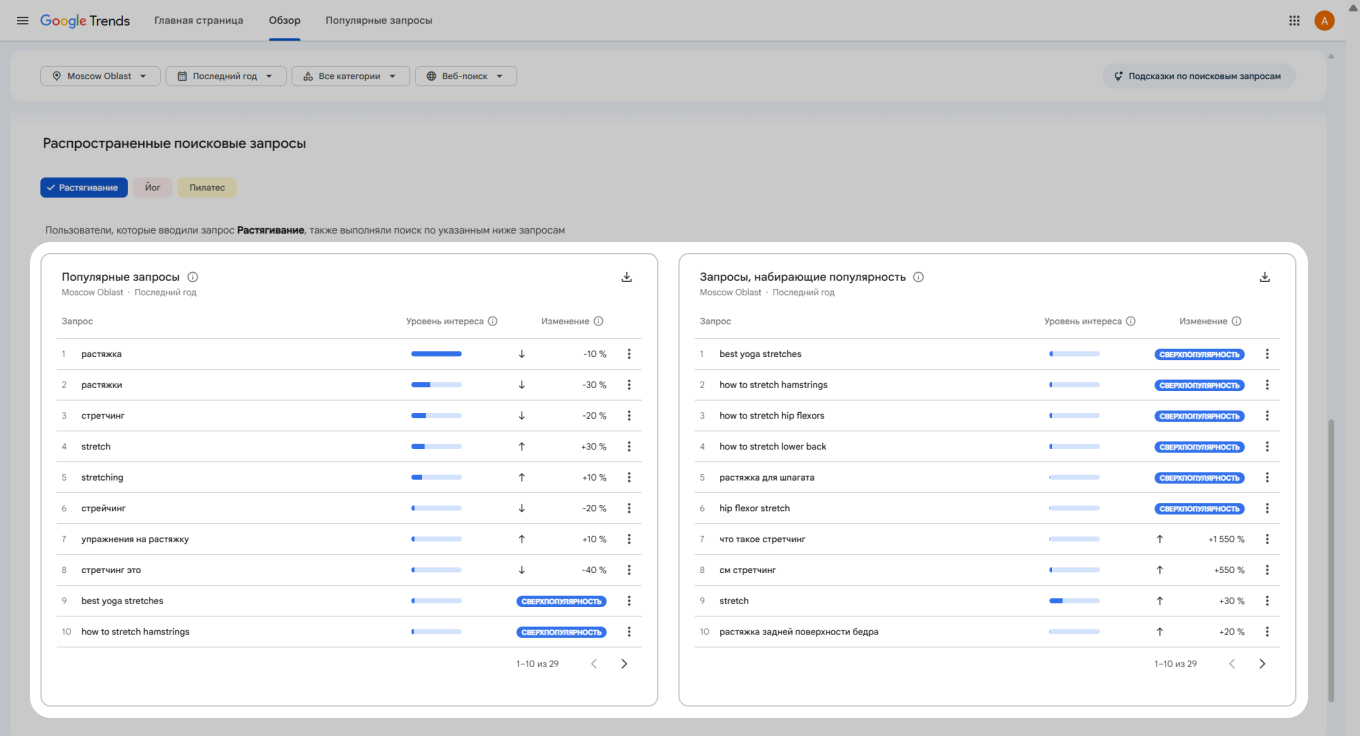
Task: Download the Запросы, набирающие популярность table
Action: point(1265,277)
